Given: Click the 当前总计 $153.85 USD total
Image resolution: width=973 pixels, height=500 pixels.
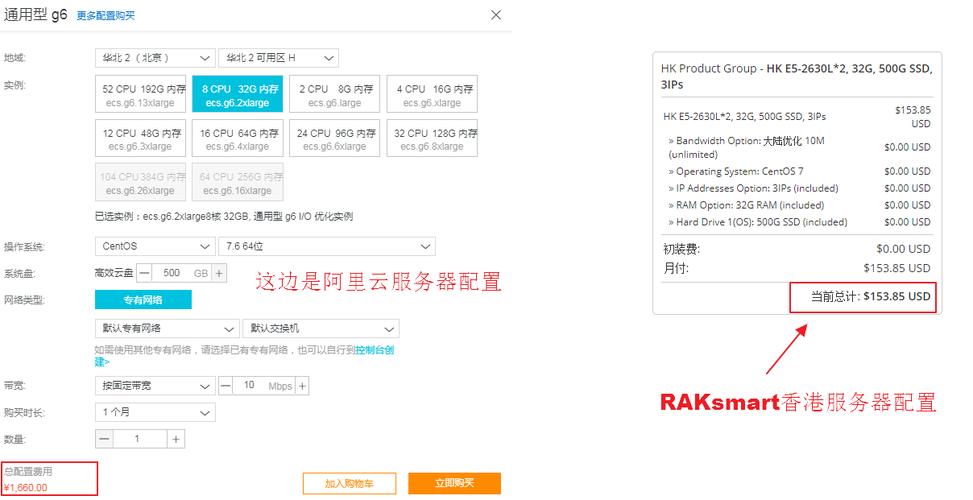Looking at the screenshot, I should pos(871,297).
